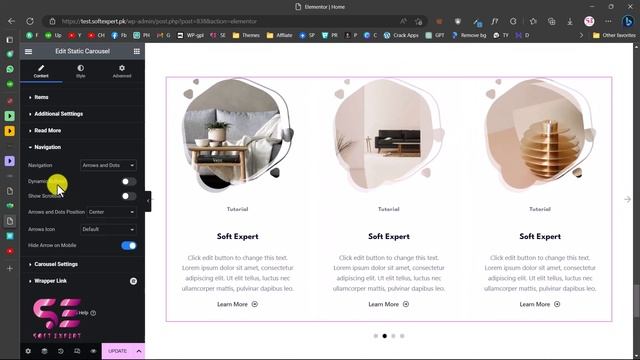640x360 pixels.
Task: Open Elementor page settings gear
Action: pyautogui.click(x=28, y=351)
